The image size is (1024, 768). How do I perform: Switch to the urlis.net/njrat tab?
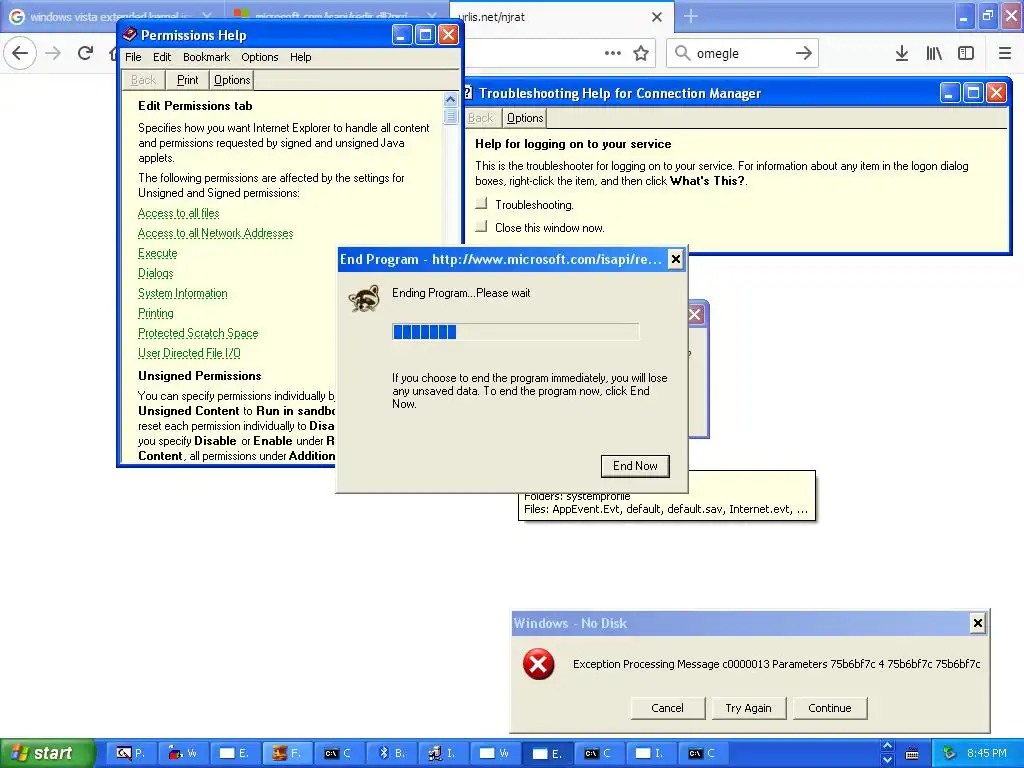pyautogui.click(x=562, y=17)
